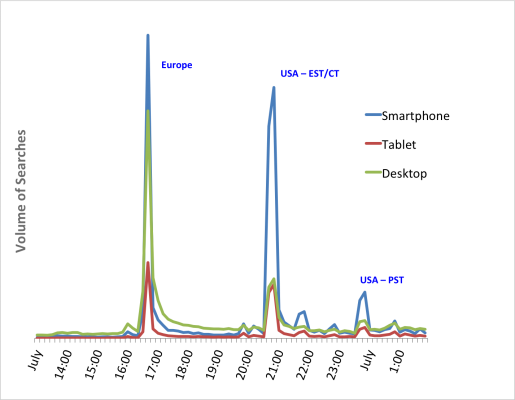Click the Desktop legend label
This screenshot has height=400, width=515.
pyautogui.click(x=404, y=174)
